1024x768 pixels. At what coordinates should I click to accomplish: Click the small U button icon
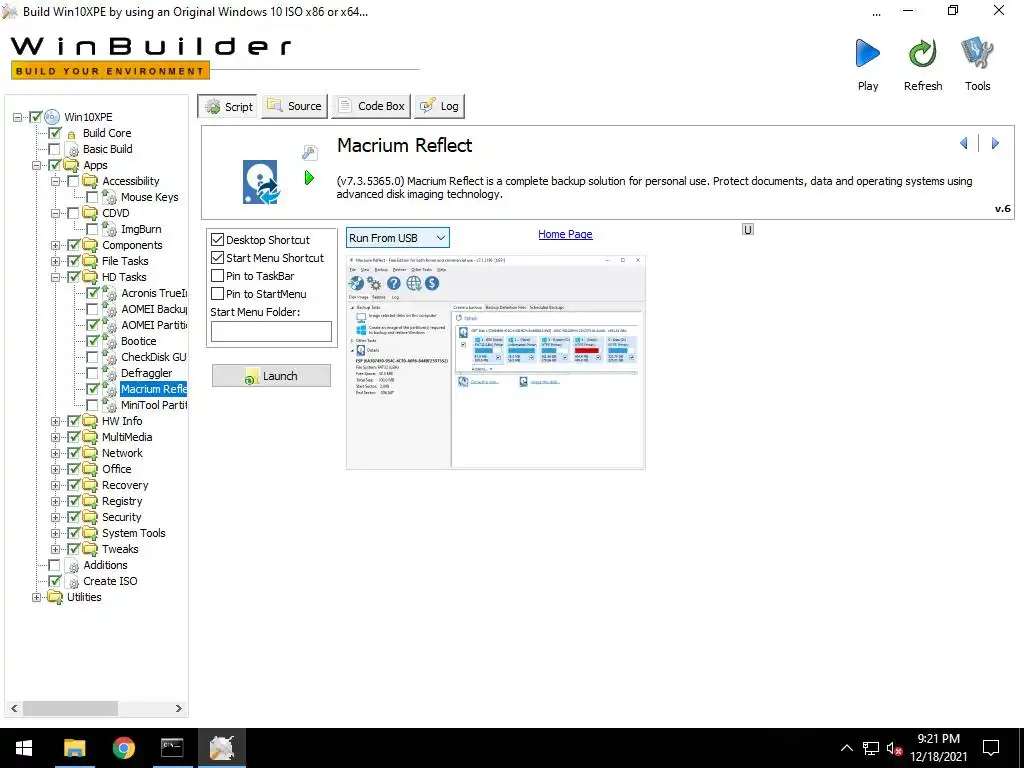pyautogui.click(x=748, y=229)
